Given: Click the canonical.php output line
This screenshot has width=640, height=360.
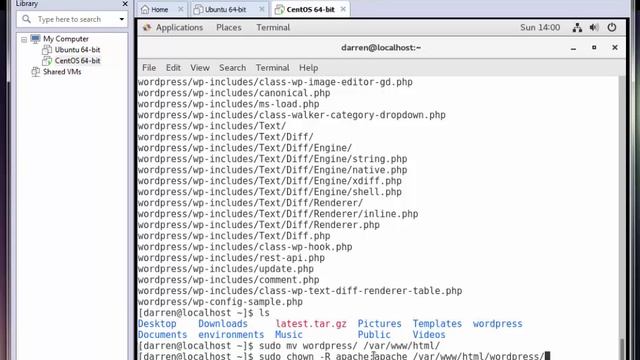Looking at the screenshot, I should click(x=234, y=93).
